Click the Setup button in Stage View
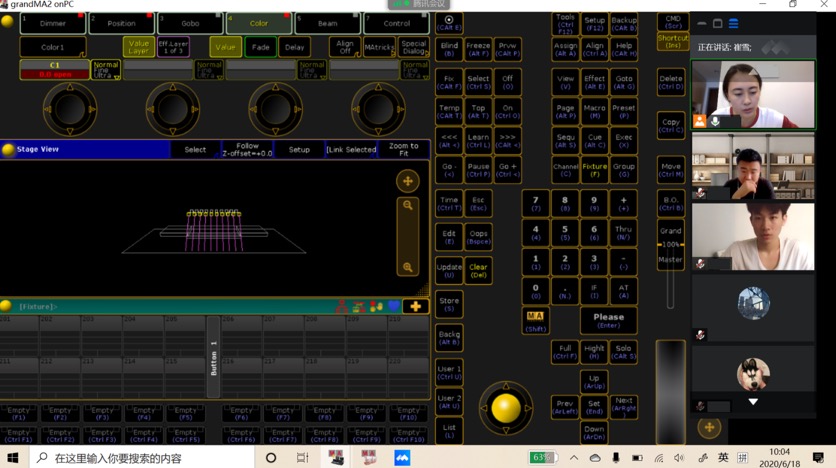 point(299,150)
